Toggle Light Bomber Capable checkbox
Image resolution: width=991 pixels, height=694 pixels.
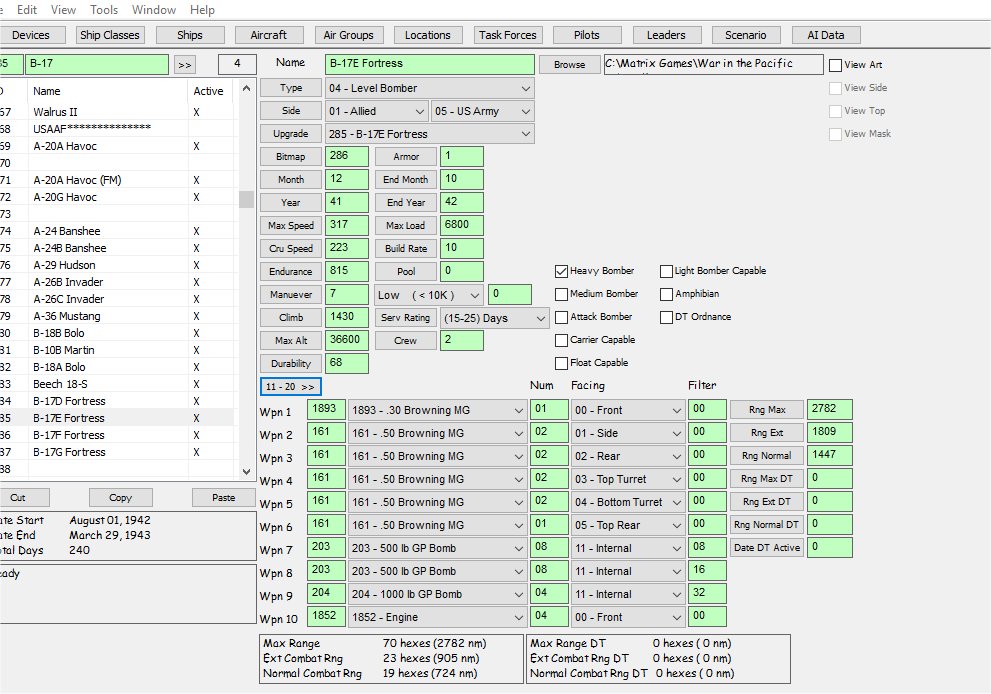click(666, 271)
